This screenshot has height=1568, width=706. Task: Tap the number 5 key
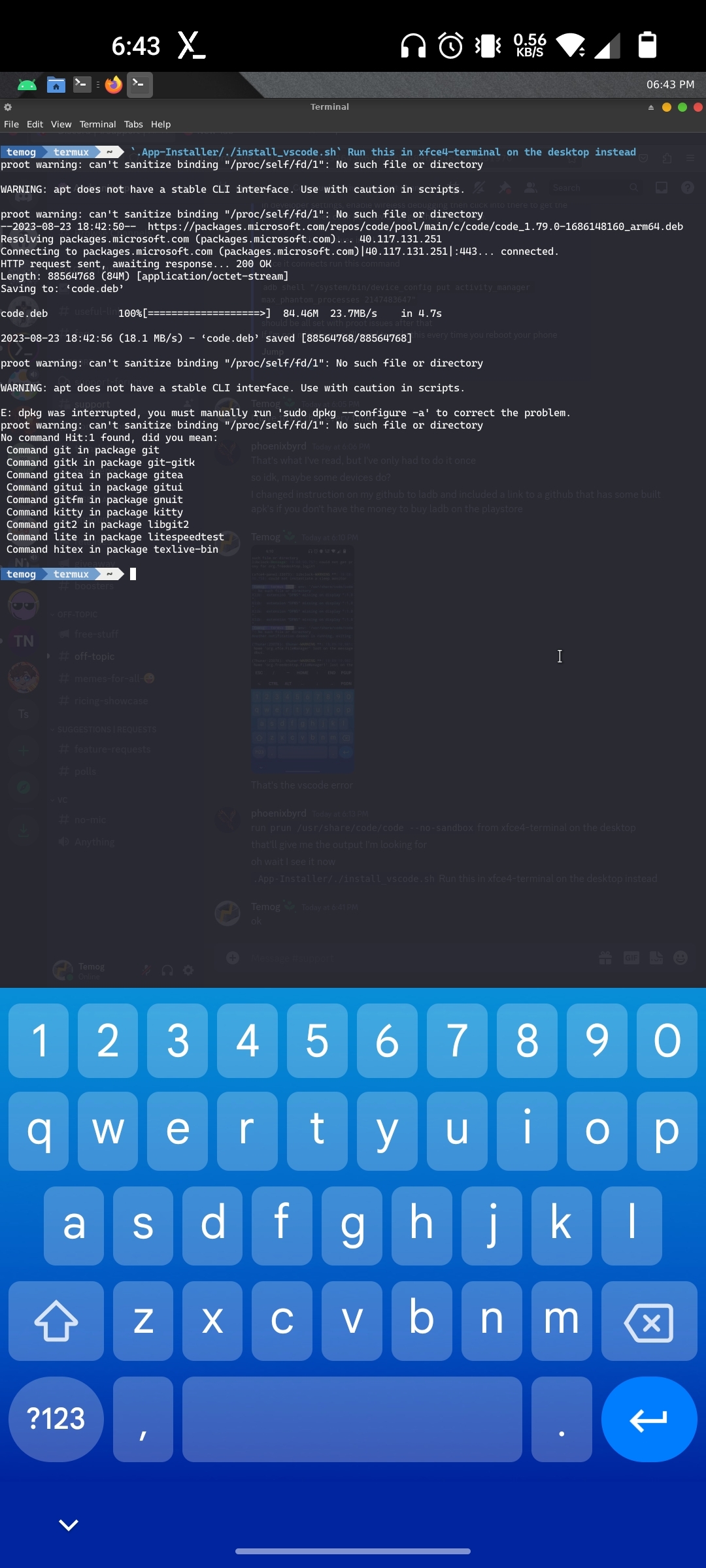click(x=317, y=1040)
